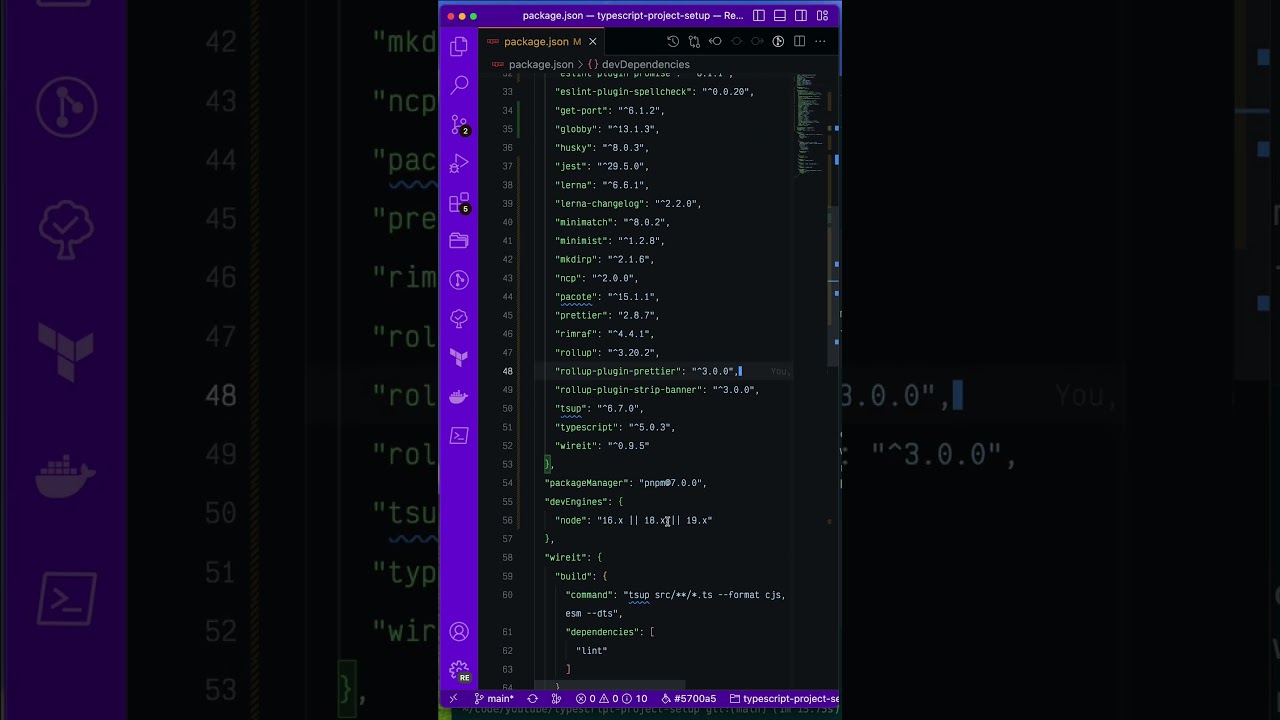Click package.json in the breadcrumb

tap(540, 64)
